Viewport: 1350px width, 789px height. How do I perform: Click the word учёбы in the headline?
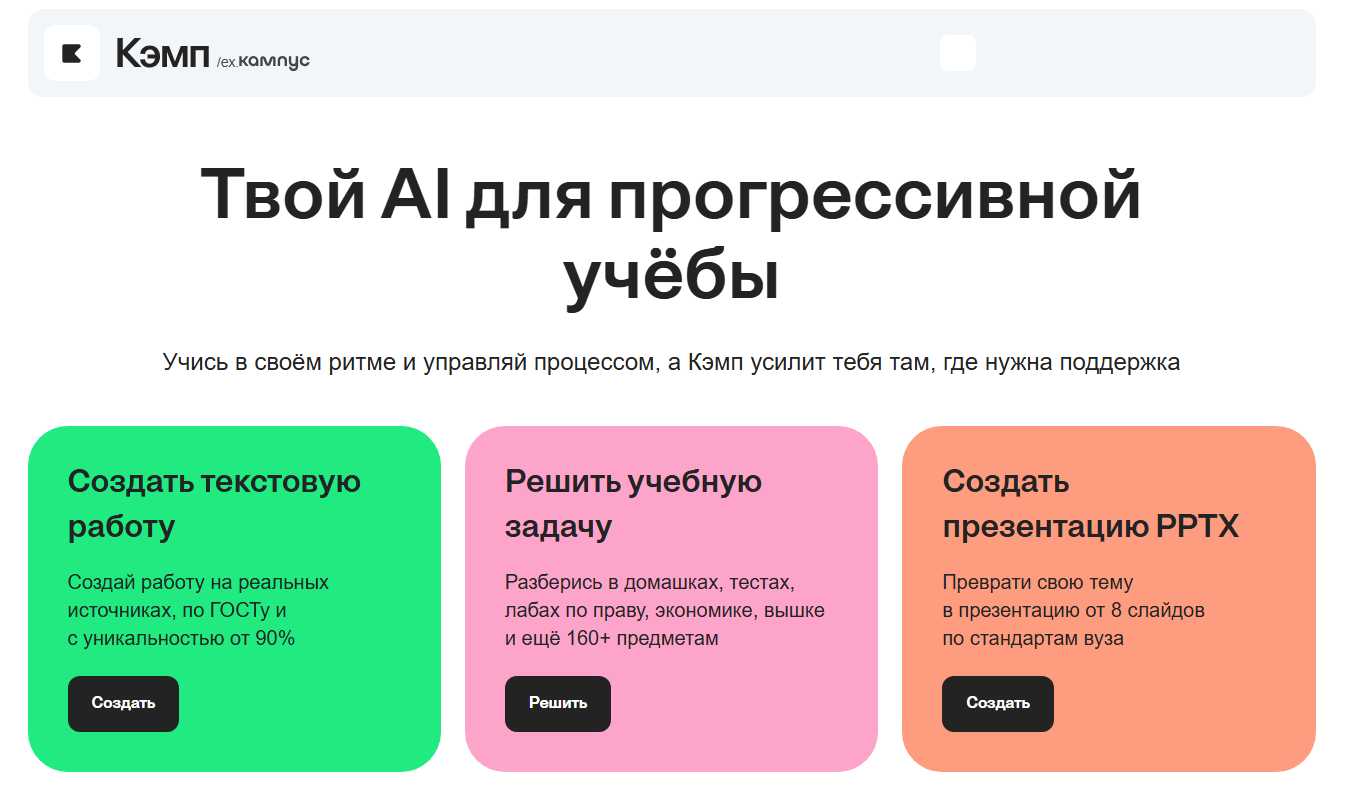coord(671,277)
